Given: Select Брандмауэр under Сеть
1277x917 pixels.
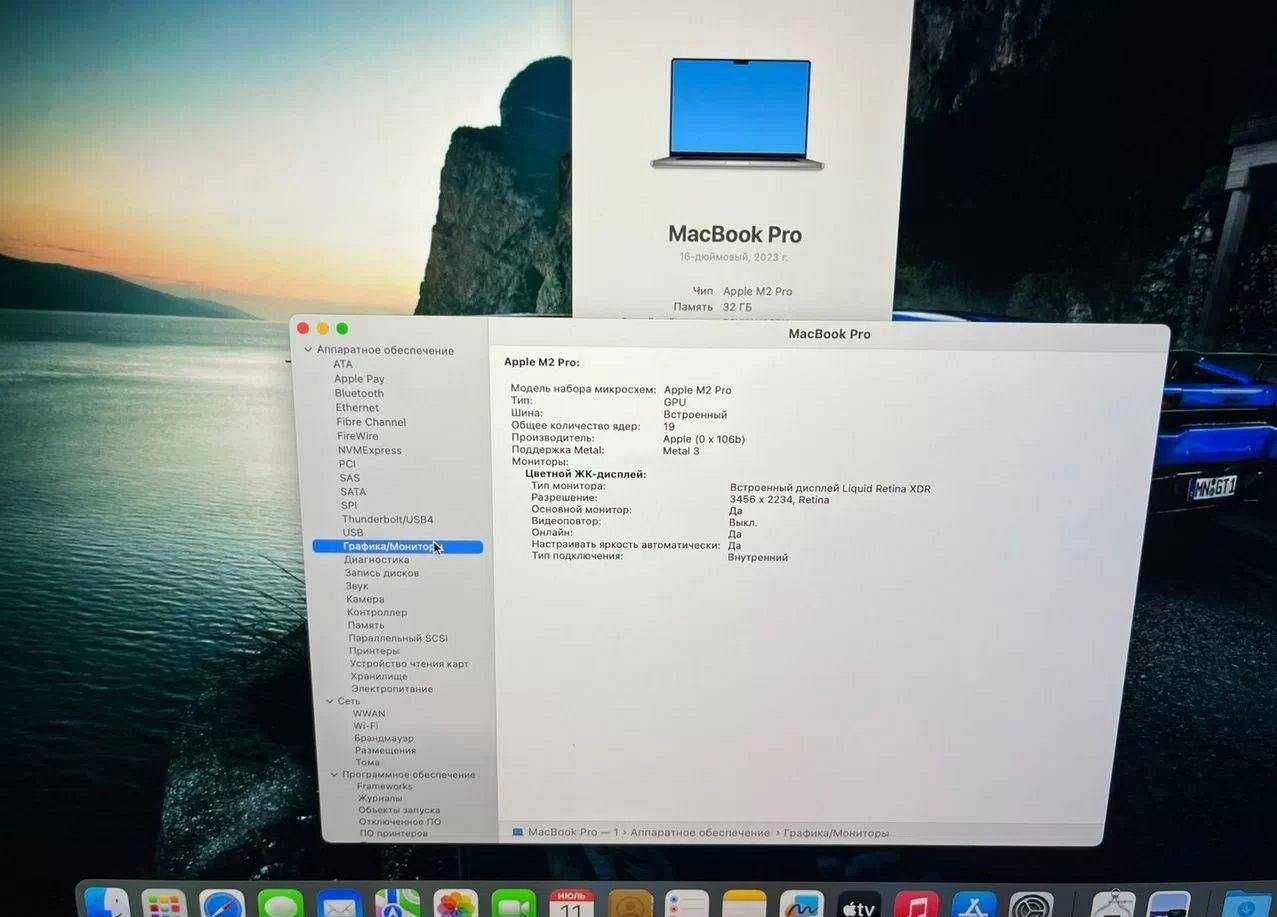Looking at the screenshot, I should click(384, 738).
